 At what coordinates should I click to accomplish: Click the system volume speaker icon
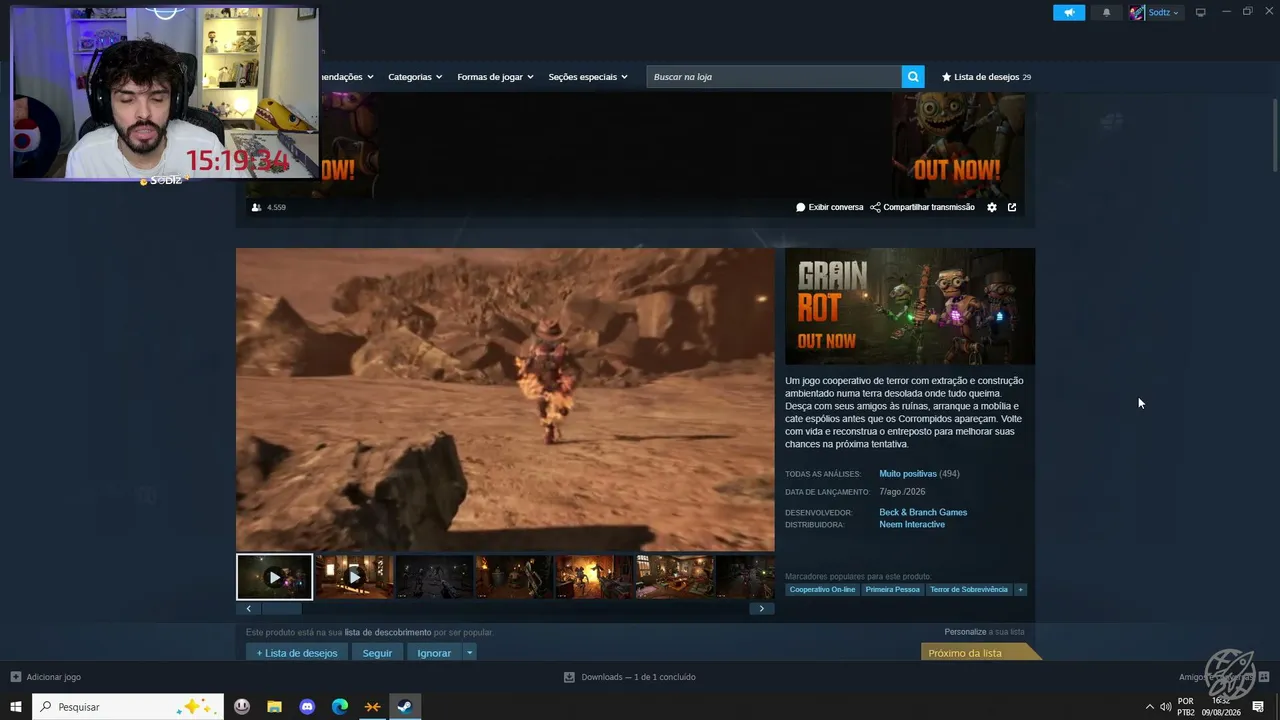pyautogui.click(x=1166, y=707)
